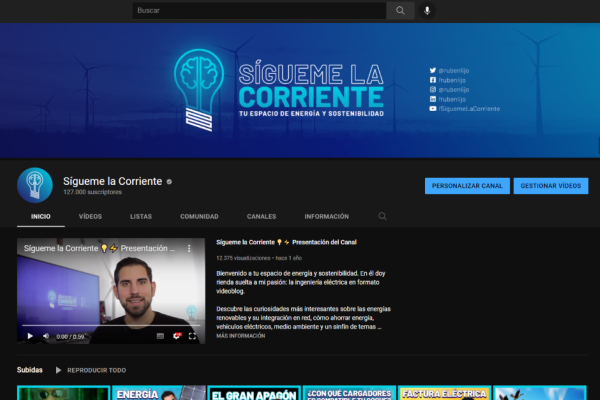The height and width of the screenshot is (400, 600).
Task: Open the El Gran Apagón thumbnail
Action: [x=254, y=393]
